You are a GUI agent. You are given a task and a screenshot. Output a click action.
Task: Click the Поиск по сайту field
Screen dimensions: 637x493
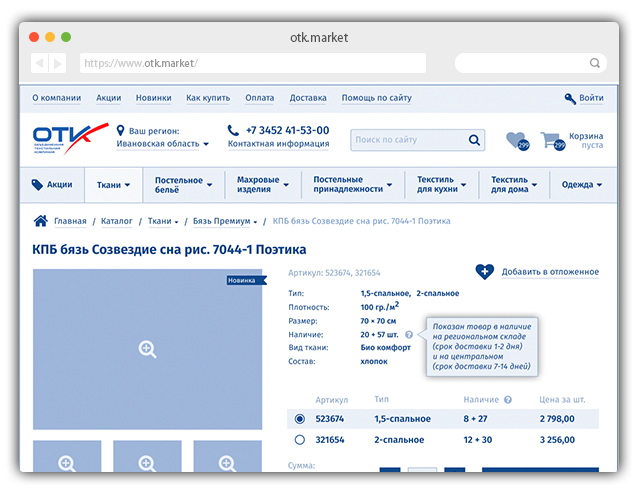[408, 140]
